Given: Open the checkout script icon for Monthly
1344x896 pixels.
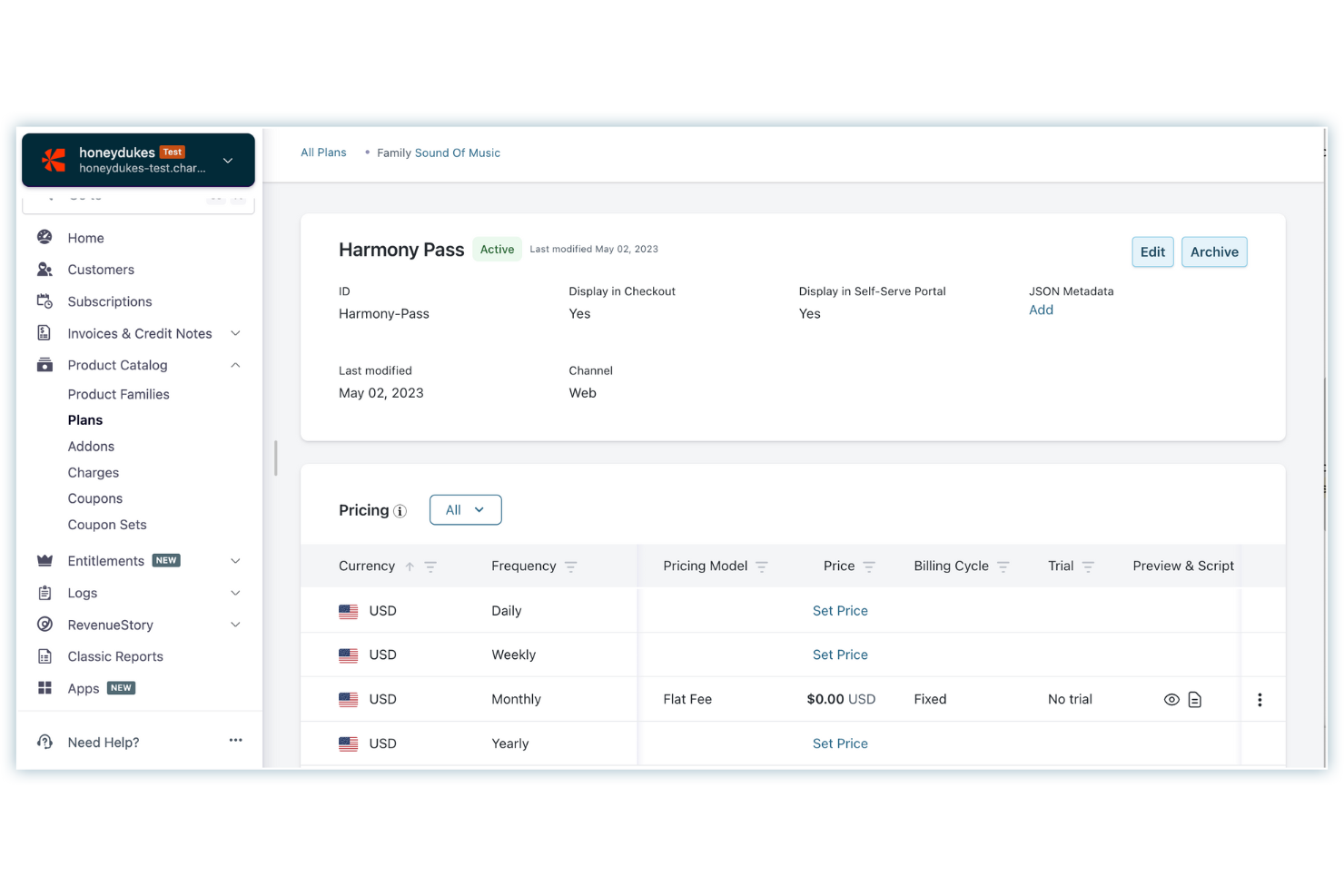Looking at the screenshot, I should coord(1195,699).
